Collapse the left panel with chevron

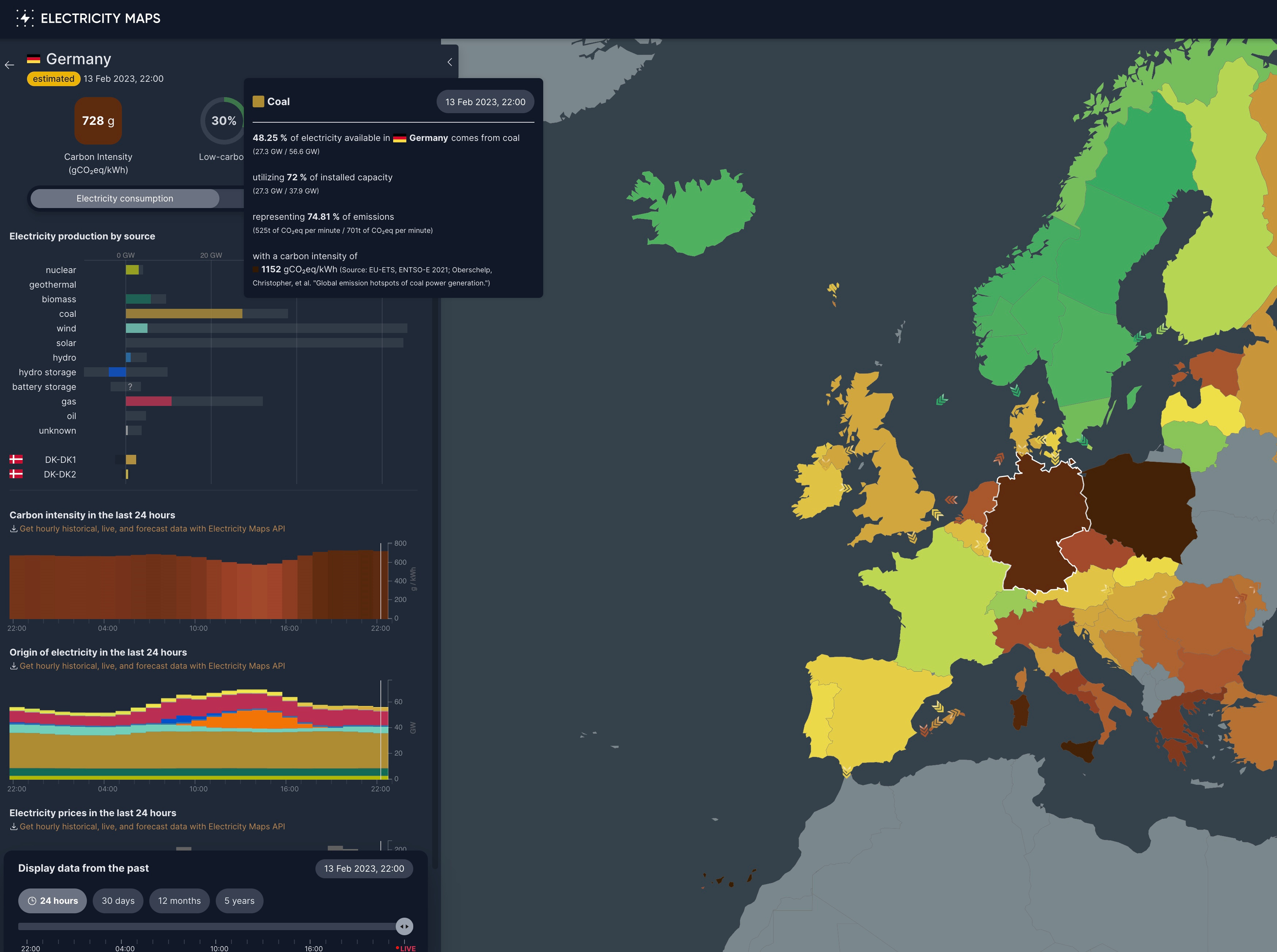pos(449,62)
